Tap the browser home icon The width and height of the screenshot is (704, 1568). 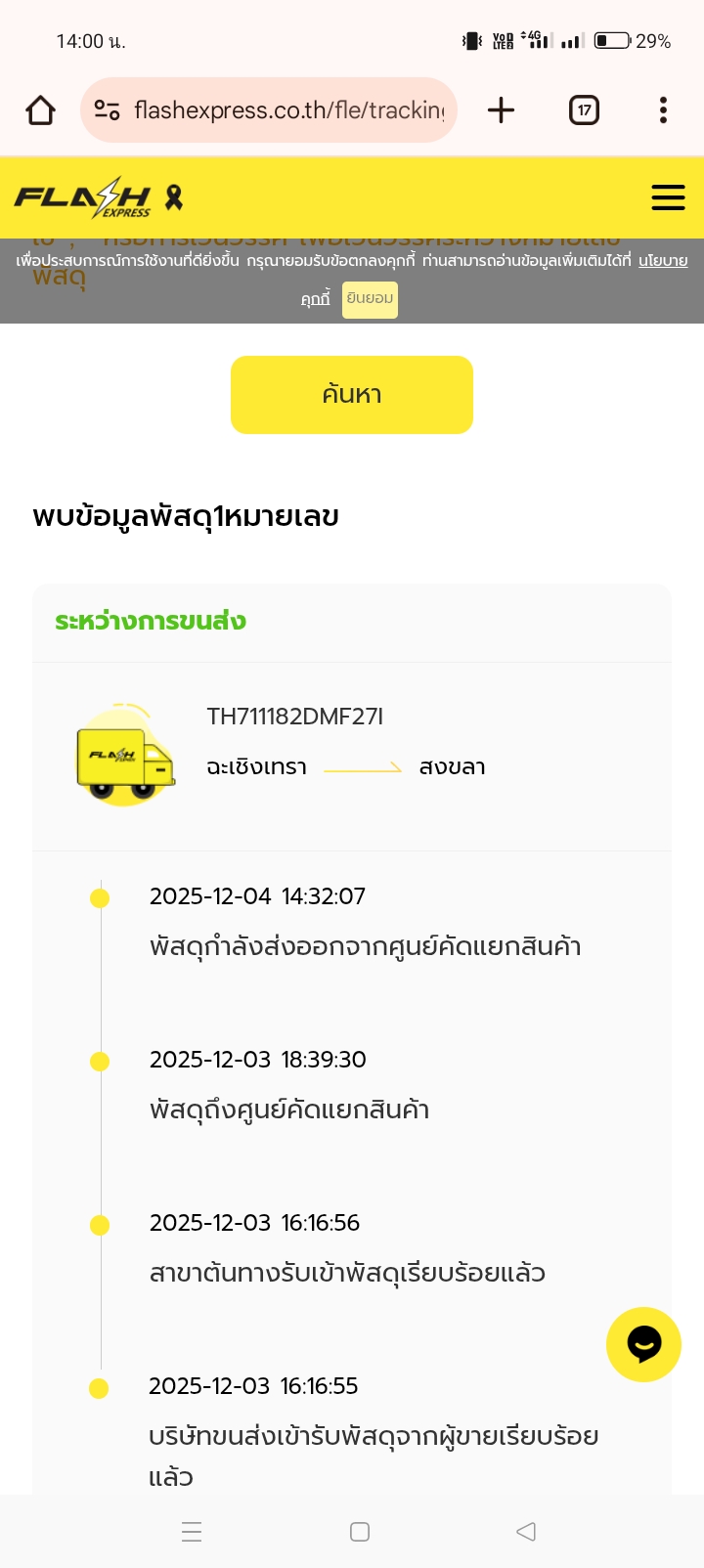pyautogui.click(x=41, y=110)
